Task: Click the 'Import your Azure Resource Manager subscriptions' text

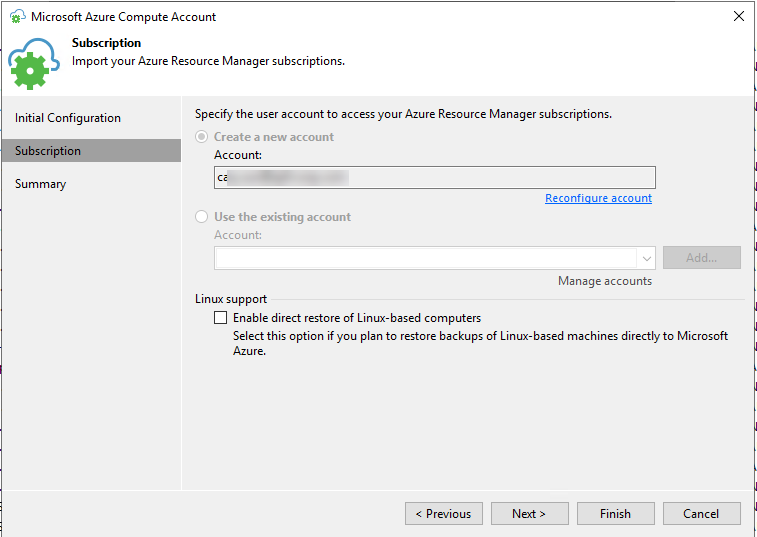Action: pos(208,61)
